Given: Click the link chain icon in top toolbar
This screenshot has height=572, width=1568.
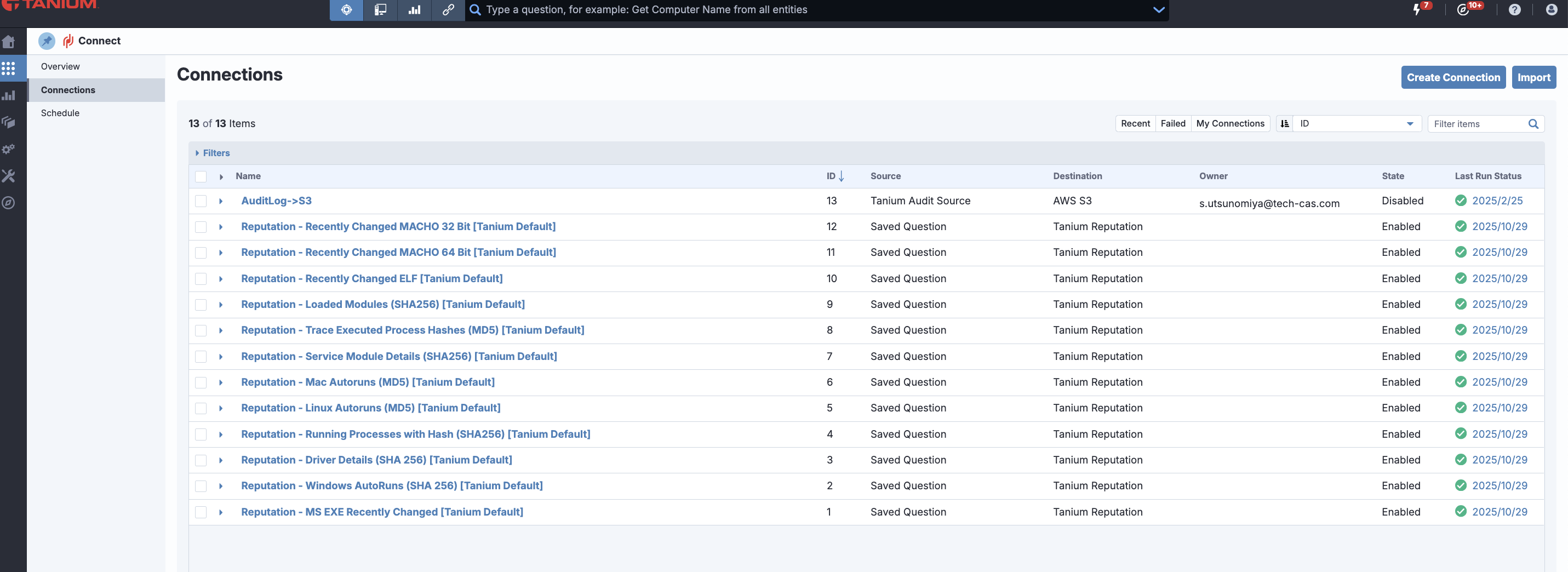Looking at the screenshot, I should click(x=448, y=10).
